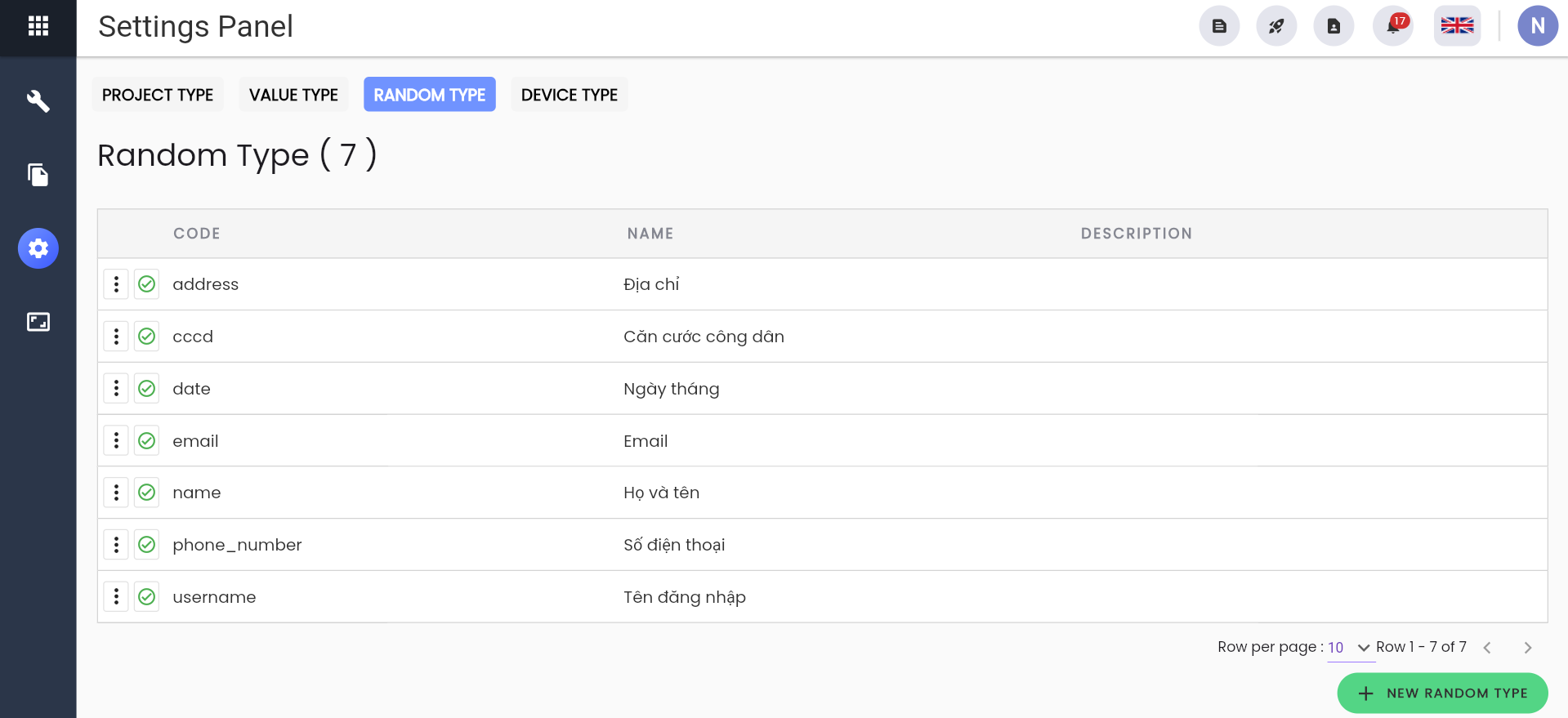Click the phone_number code cell

[x=237, y=545]
